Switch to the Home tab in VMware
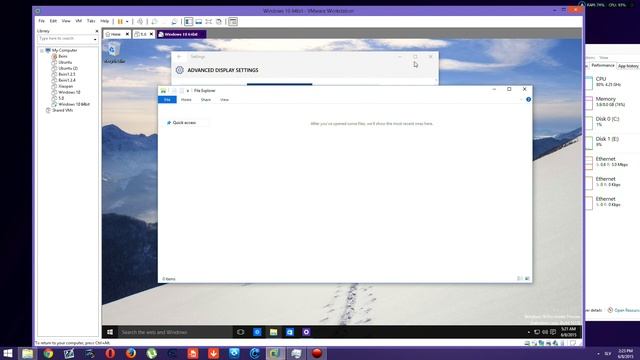 tap(114, 34)
